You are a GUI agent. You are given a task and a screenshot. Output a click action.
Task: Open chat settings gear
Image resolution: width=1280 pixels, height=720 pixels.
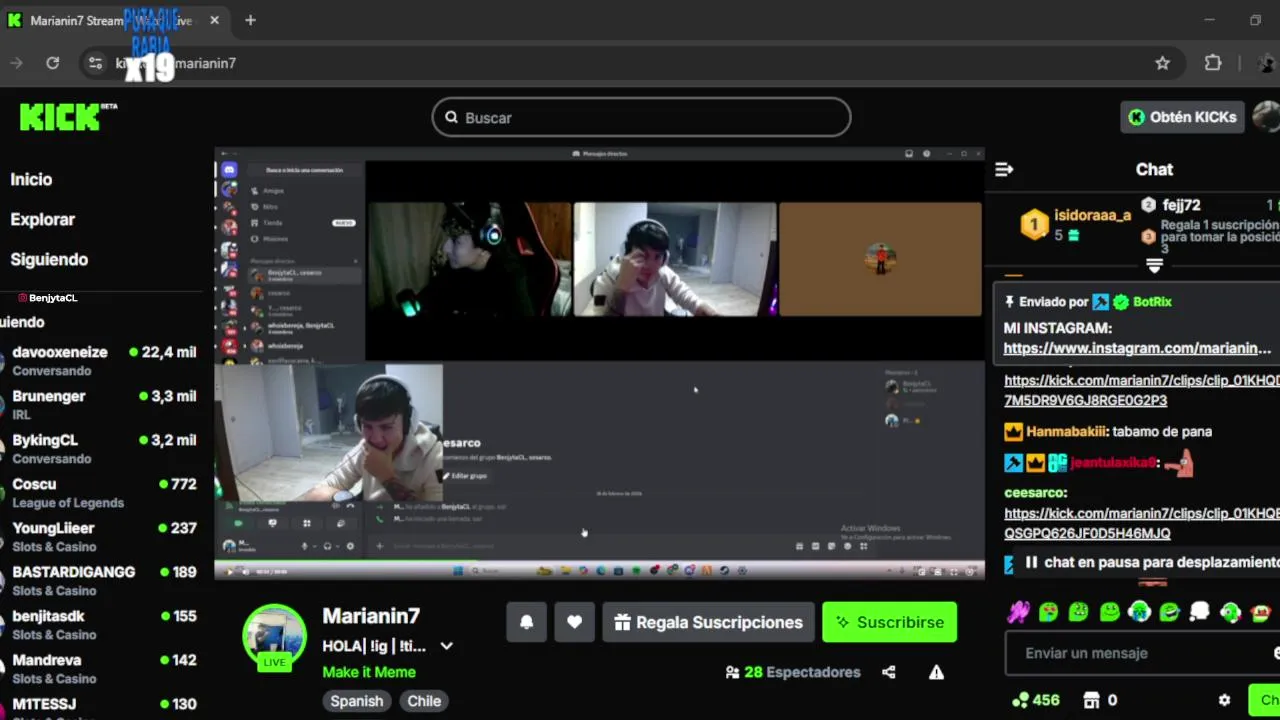(1224, 700)
